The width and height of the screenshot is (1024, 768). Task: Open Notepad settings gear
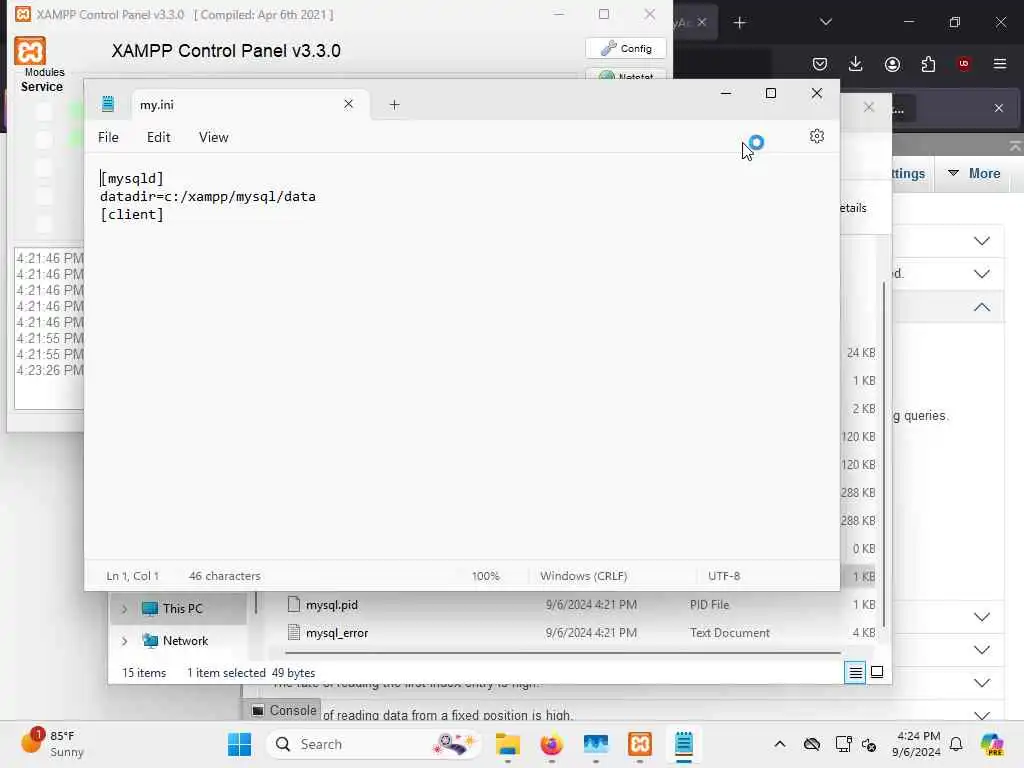point(816,136)
